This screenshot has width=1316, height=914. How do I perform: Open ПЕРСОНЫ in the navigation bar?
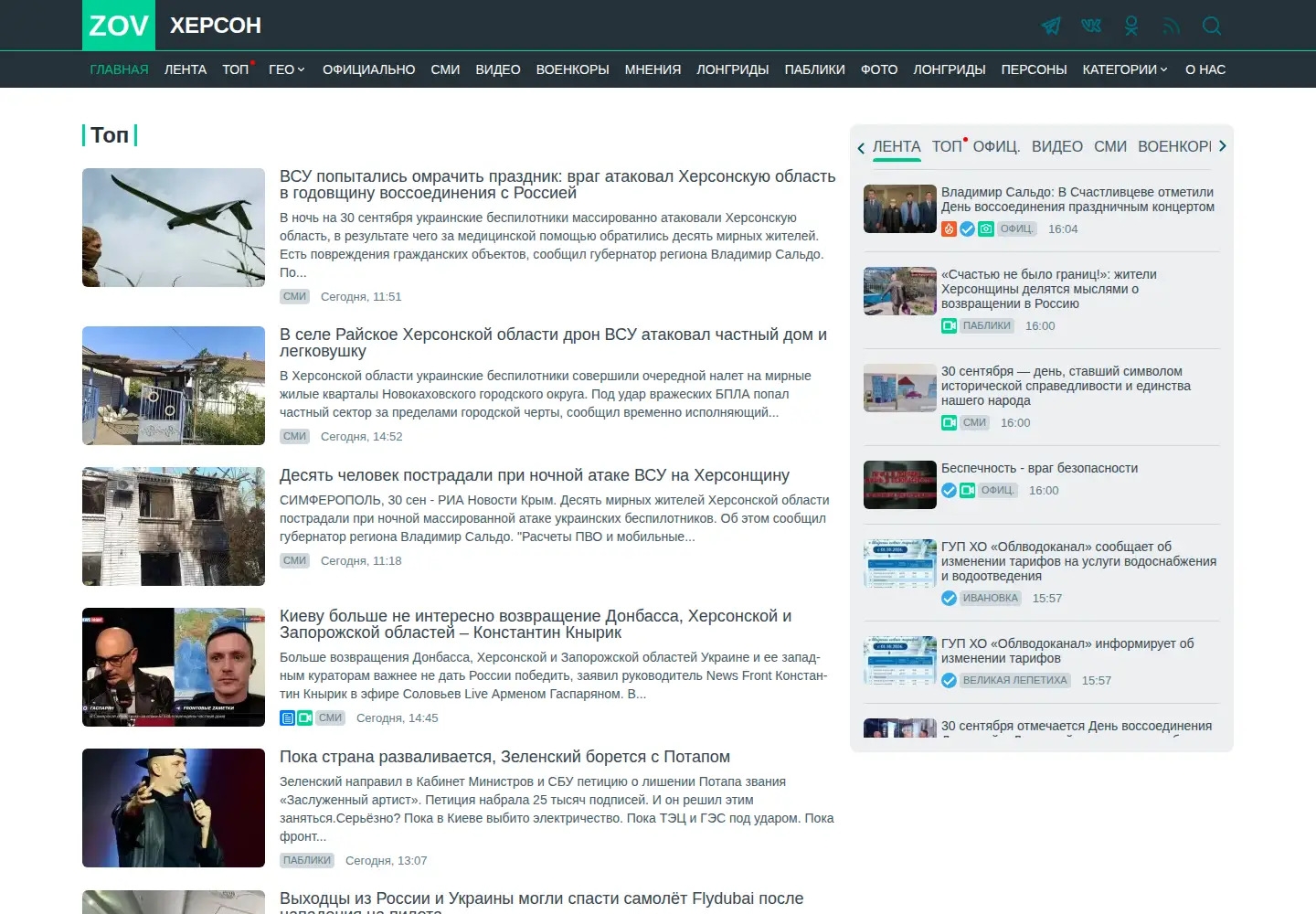point(1034,69)
